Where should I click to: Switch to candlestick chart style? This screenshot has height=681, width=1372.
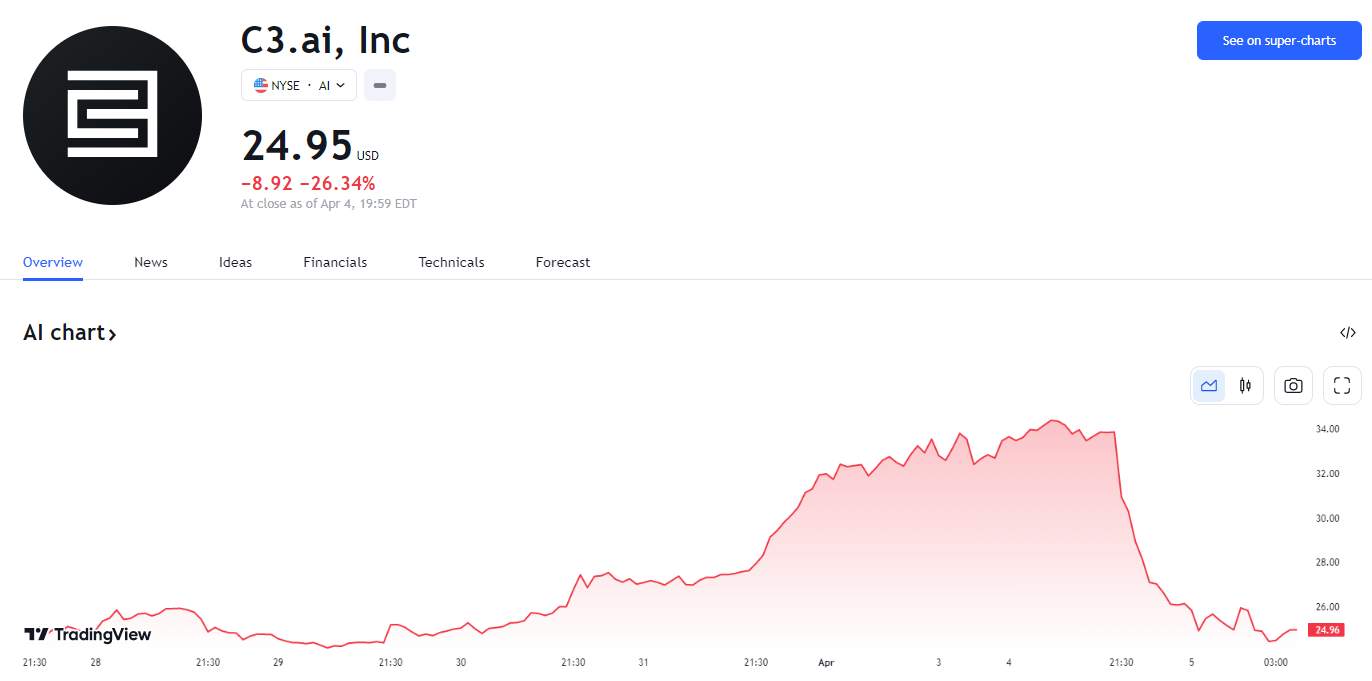1245,385
